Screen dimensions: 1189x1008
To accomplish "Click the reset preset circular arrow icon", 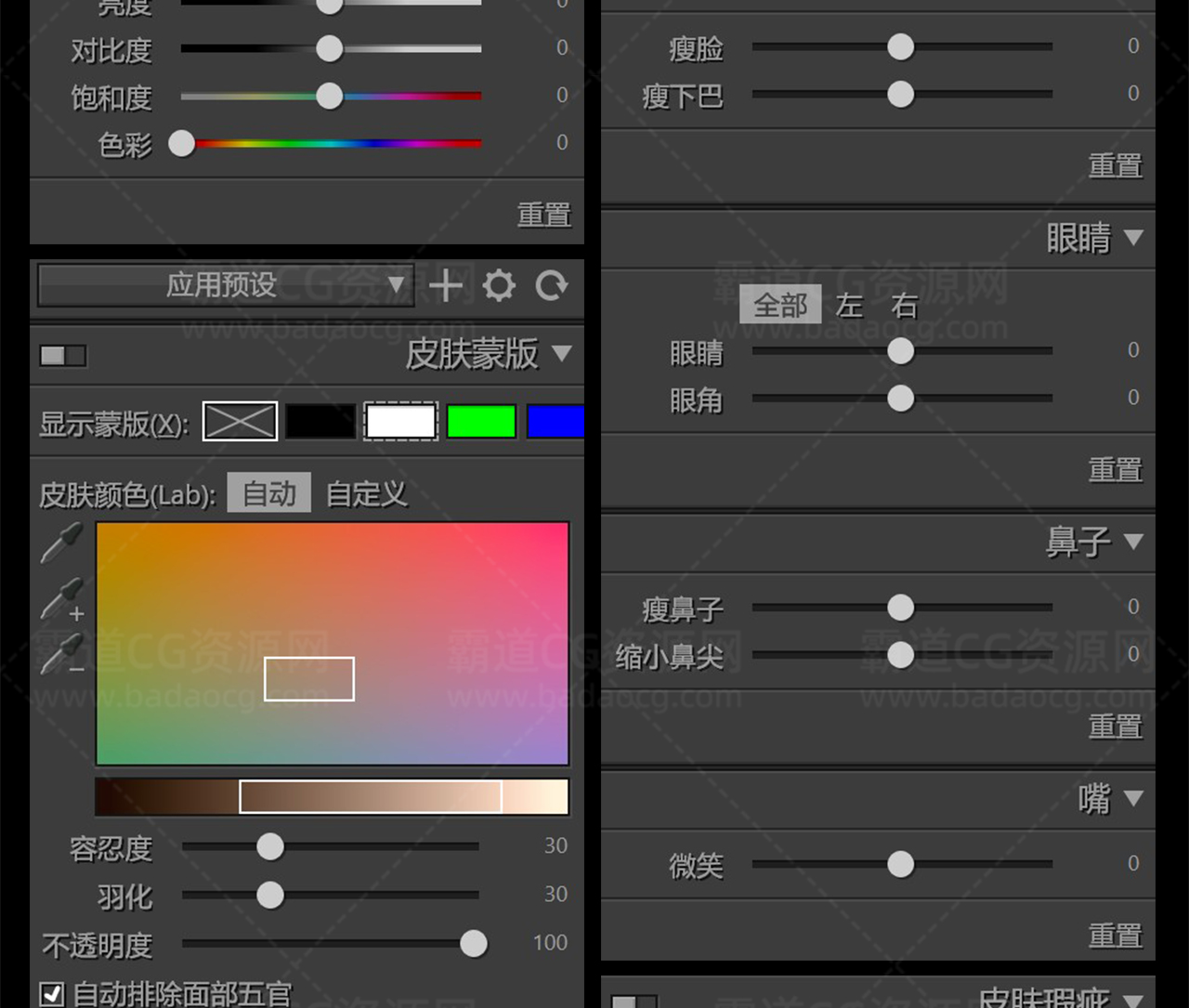I will pyautogui.click(x=552, y=285).
